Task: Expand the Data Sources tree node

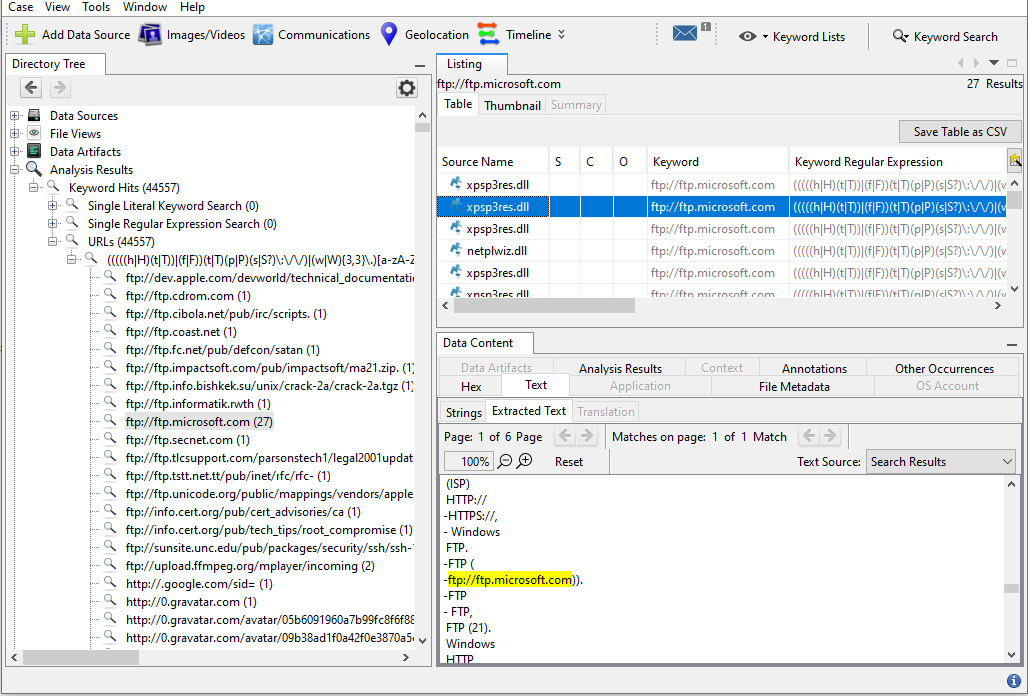Action: [x=15, y=116]
